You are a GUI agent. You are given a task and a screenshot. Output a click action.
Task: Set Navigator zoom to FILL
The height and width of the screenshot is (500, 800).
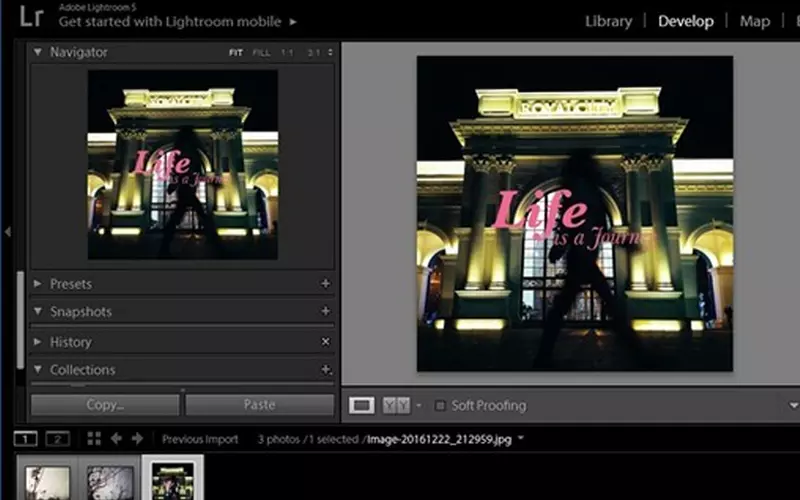[261, 53]
